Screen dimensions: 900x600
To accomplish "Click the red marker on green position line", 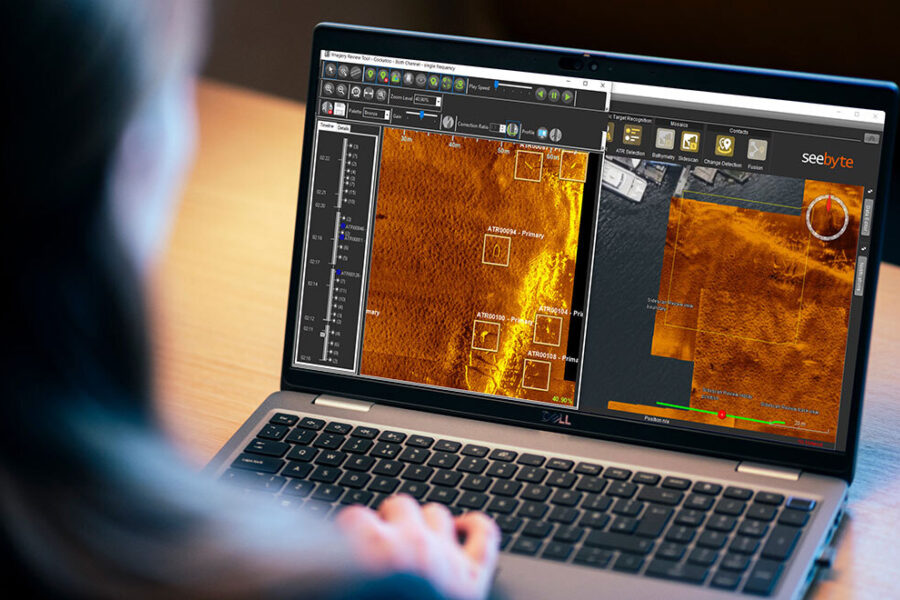I will (721, 414).
